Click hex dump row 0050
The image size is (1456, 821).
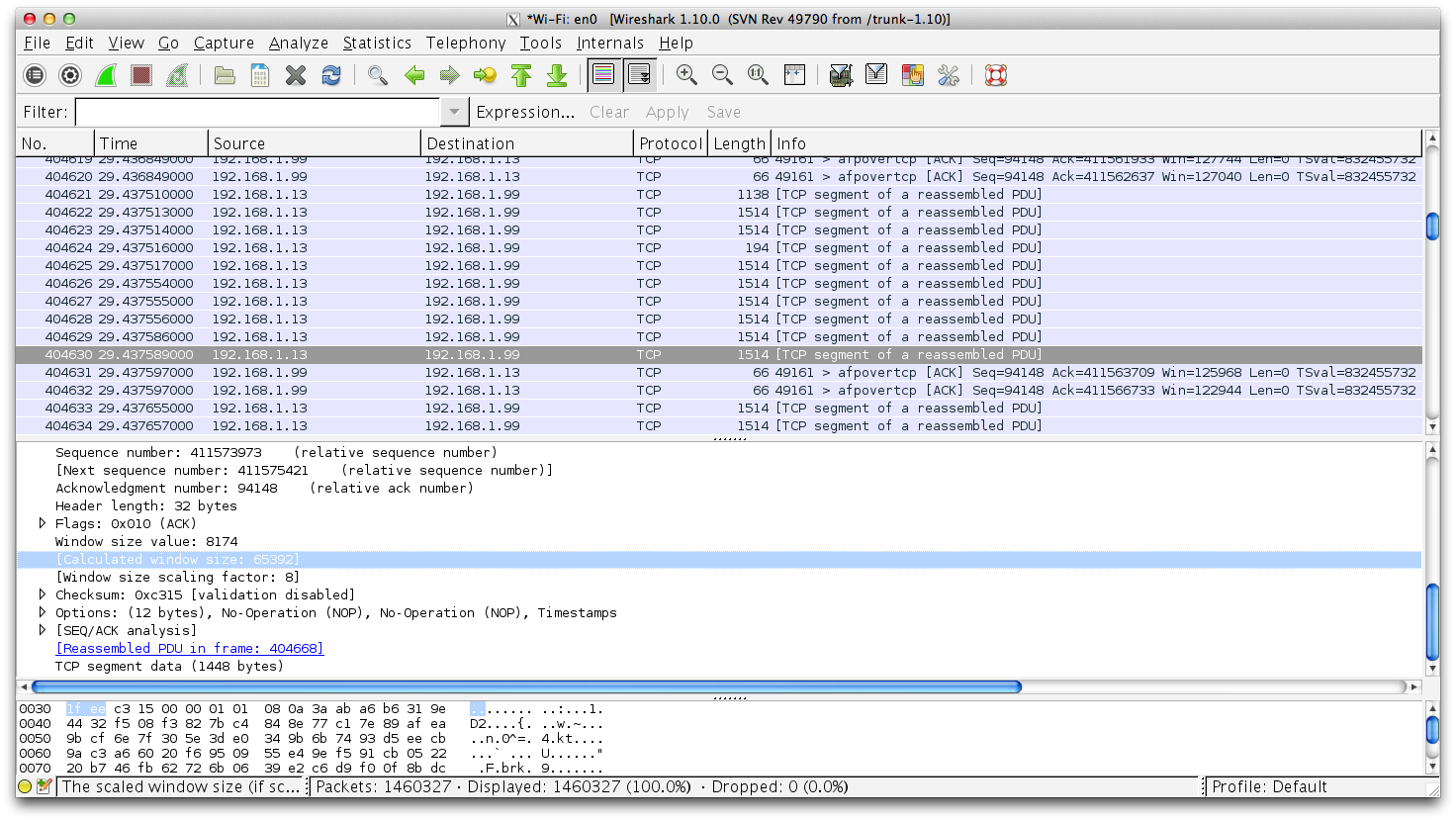coord(311,738)
